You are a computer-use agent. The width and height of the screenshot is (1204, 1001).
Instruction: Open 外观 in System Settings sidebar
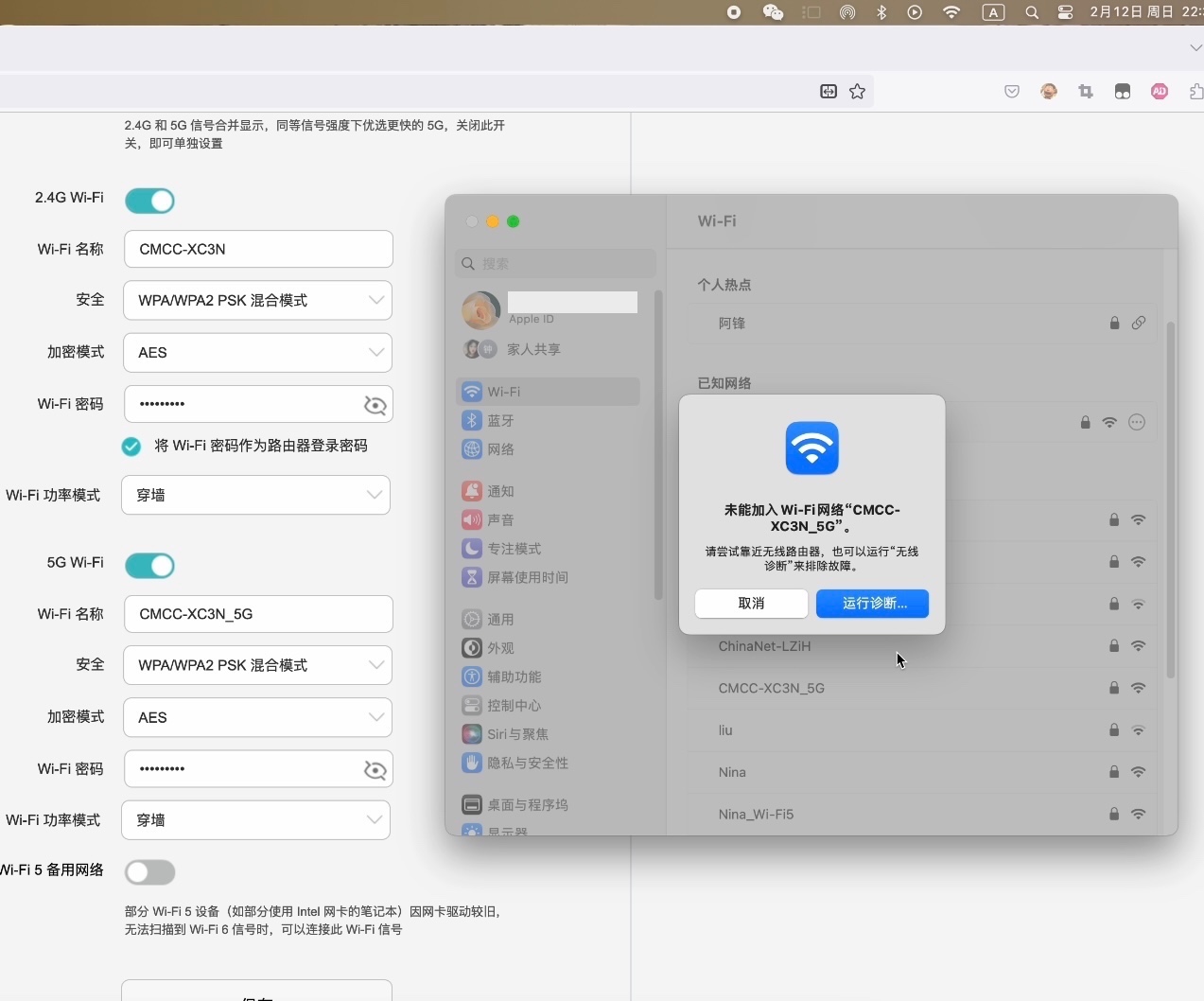tap(548, 648)
